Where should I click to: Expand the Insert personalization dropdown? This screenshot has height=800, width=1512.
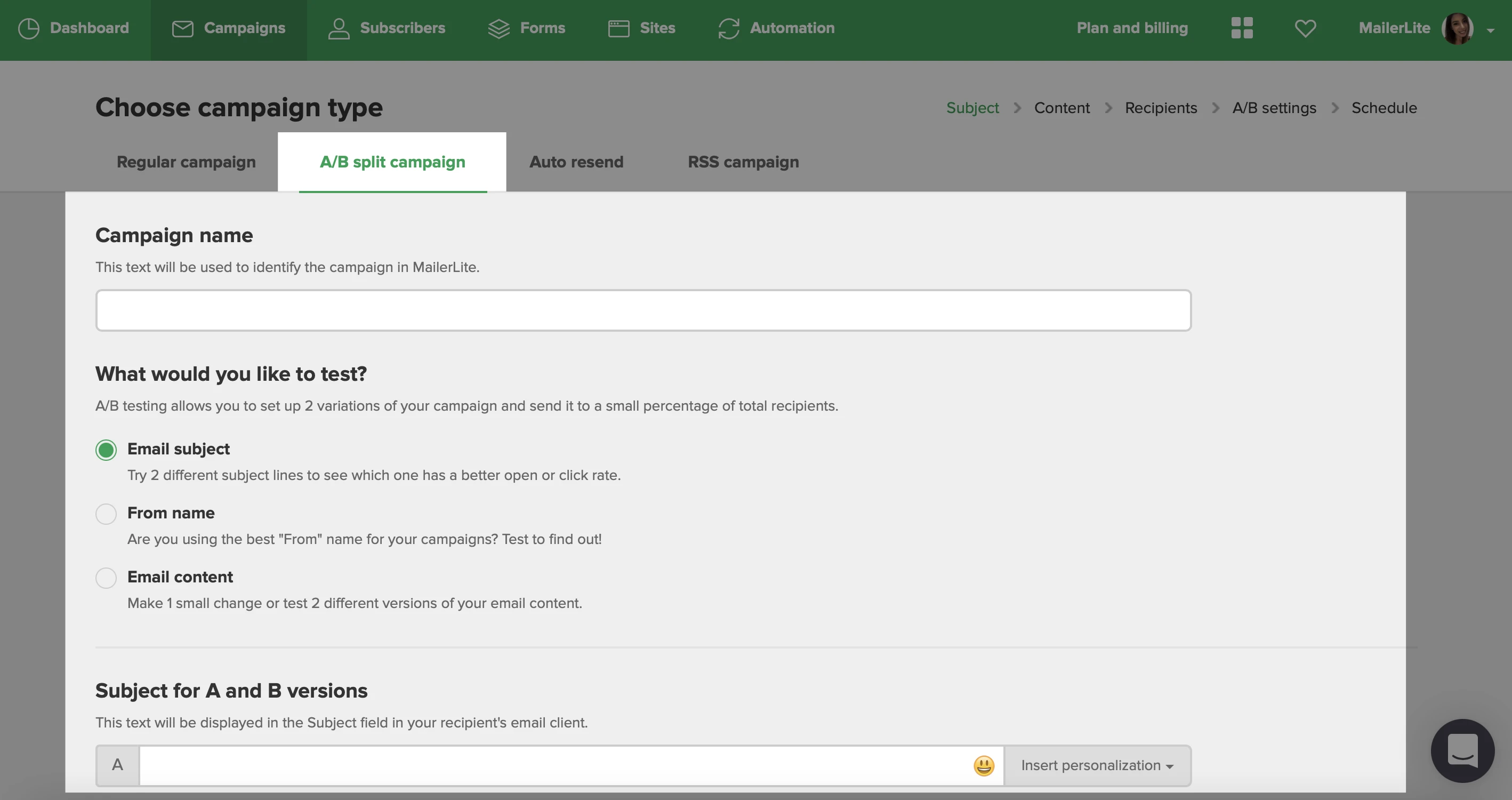tap(1097, 766)
